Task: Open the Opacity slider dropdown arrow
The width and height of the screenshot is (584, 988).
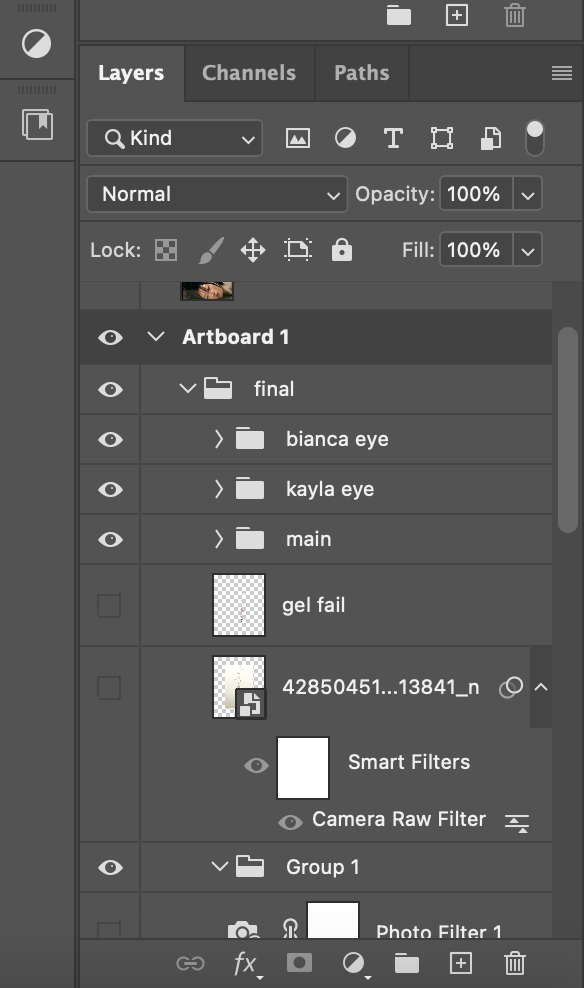Action: [x=527, y=194]
